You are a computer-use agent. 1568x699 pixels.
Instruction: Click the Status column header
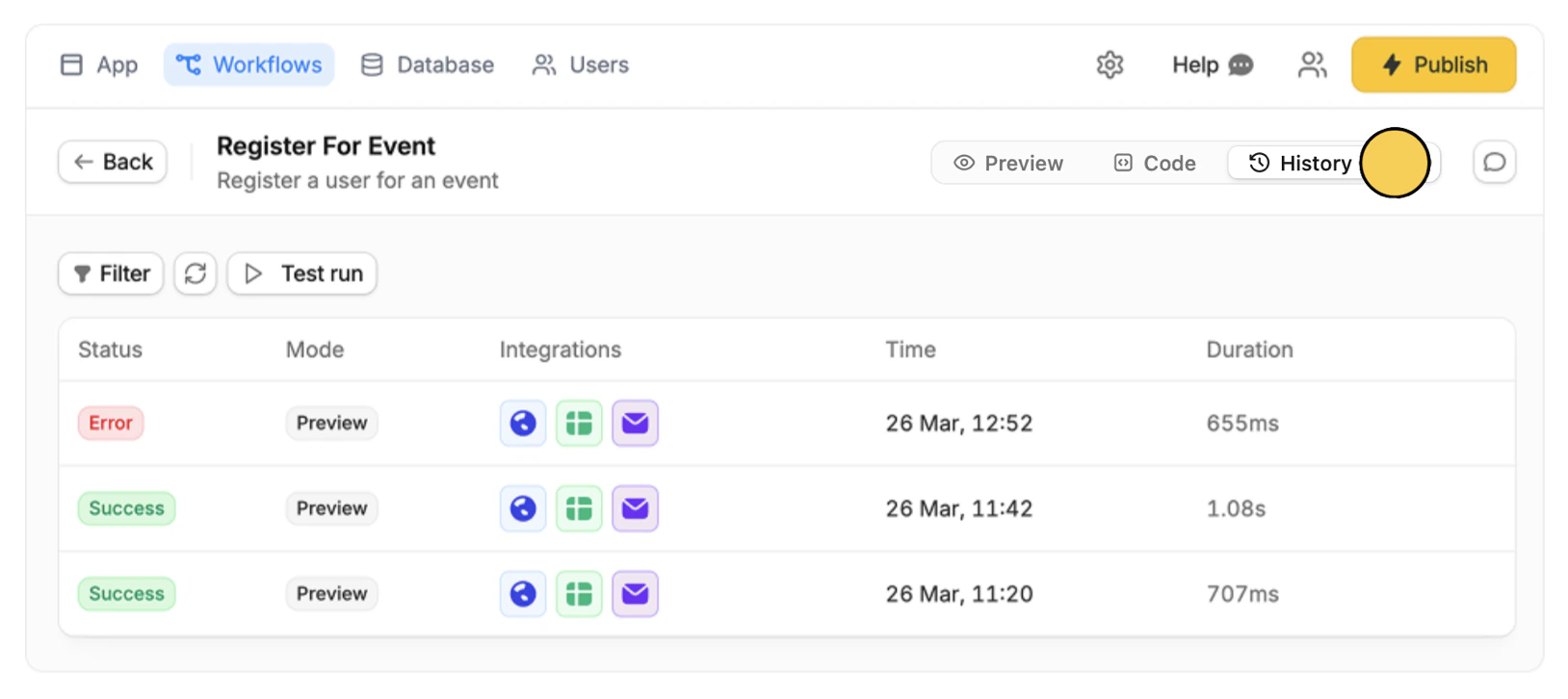[x=110, y=349]
